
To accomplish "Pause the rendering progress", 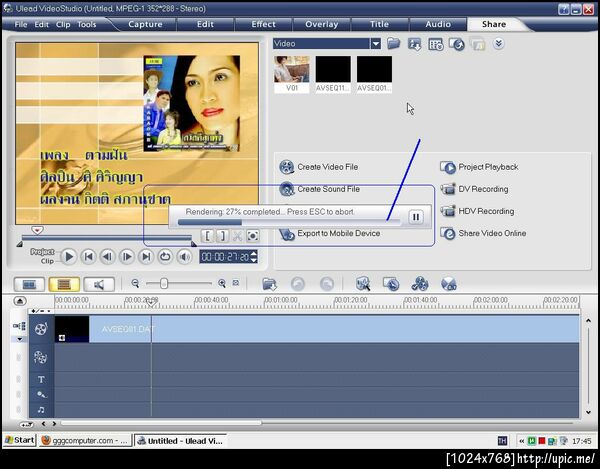I will click(x=416, y=217).
